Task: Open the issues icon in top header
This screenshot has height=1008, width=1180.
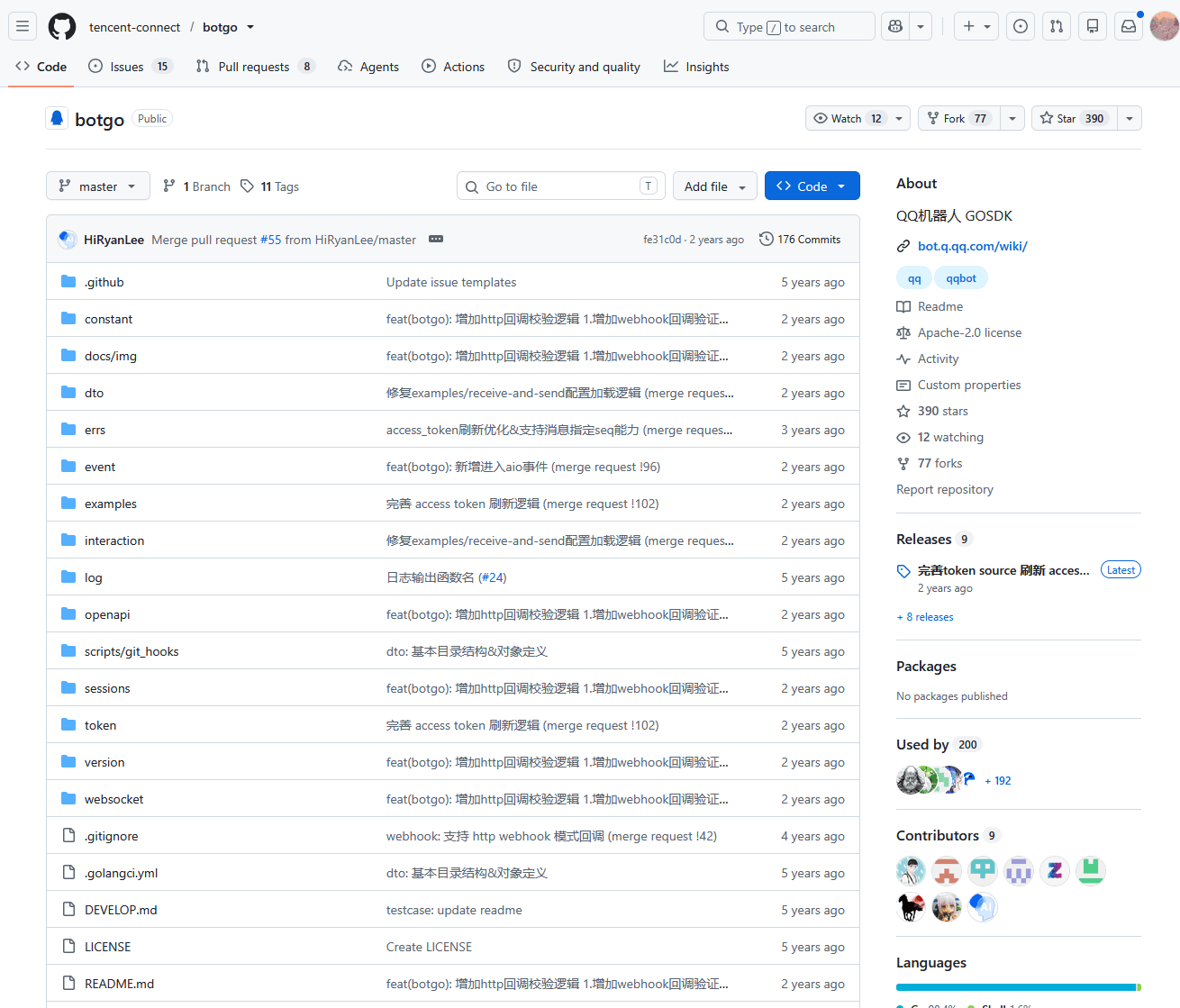Action: (x=1021, y=26)
